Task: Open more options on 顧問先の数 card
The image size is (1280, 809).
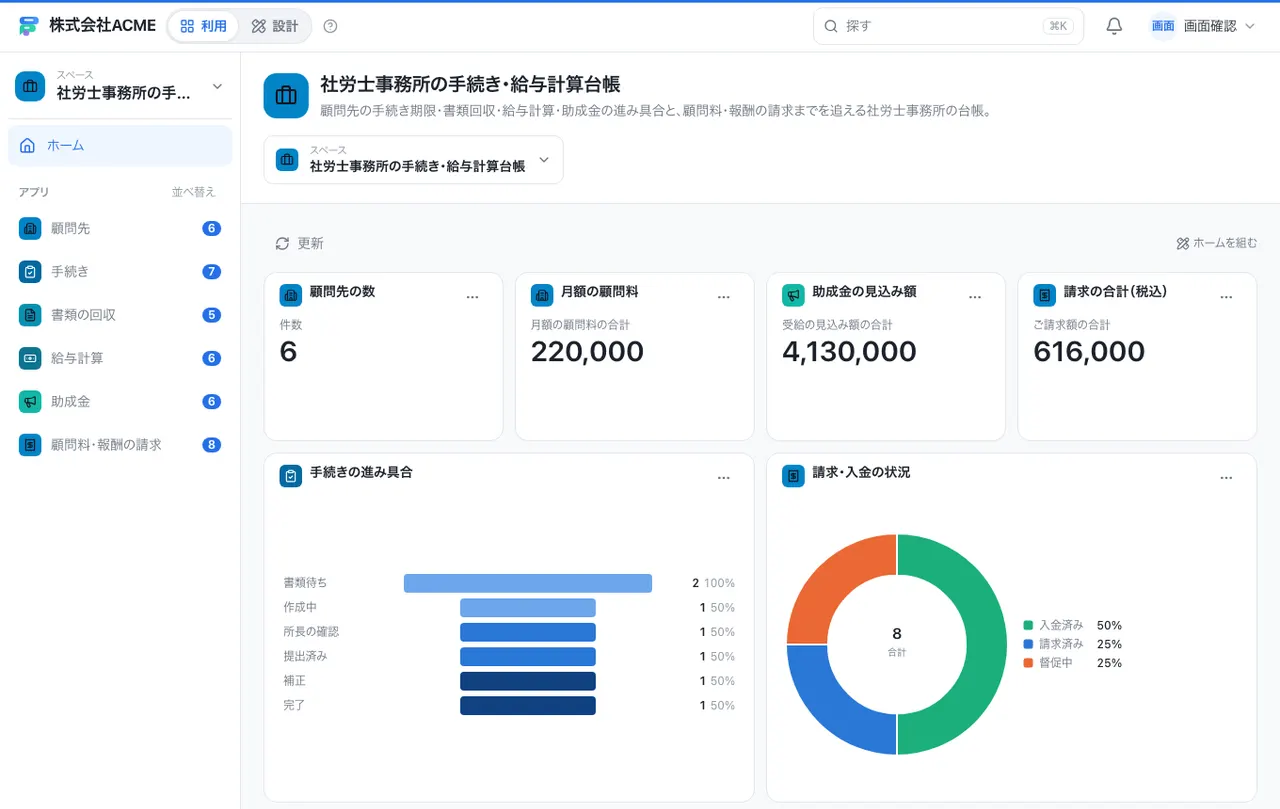Action: [x=472, y=297]
